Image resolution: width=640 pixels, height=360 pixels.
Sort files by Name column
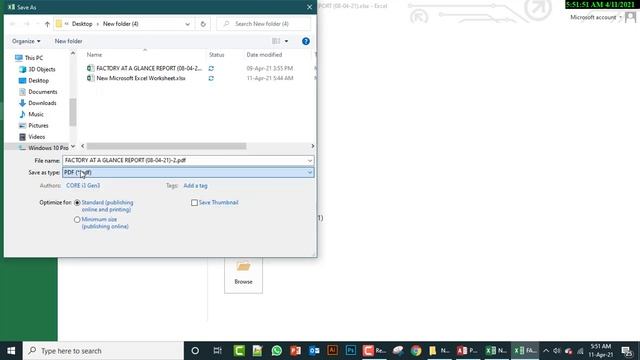[94, 55]
